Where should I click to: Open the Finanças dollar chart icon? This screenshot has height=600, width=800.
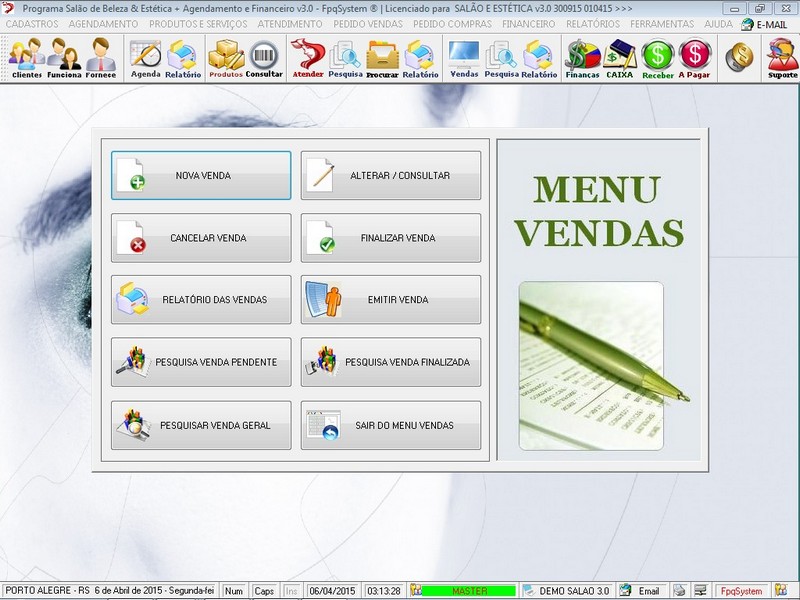582,59
